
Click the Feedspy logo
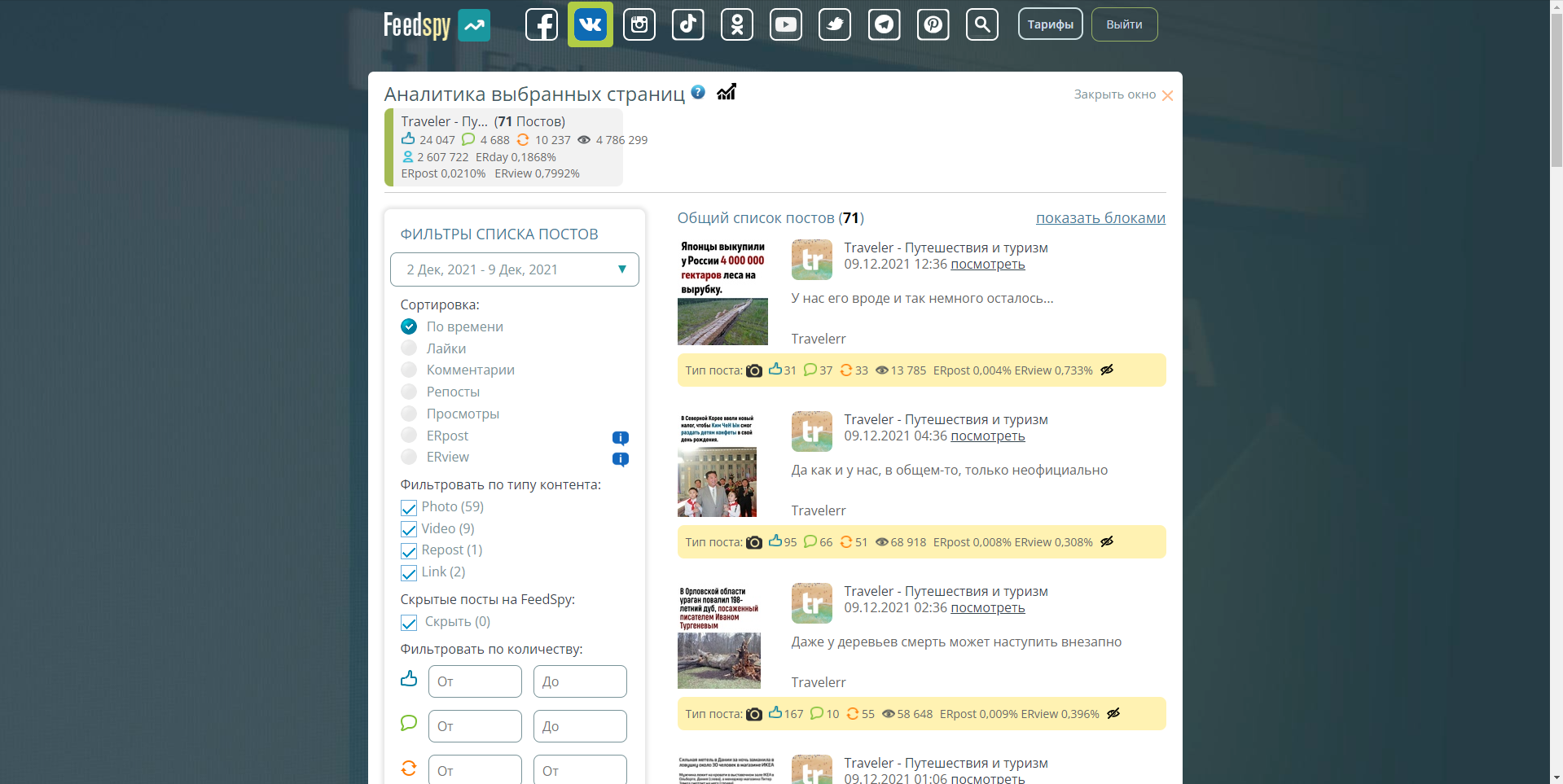[x=437, y=25]
